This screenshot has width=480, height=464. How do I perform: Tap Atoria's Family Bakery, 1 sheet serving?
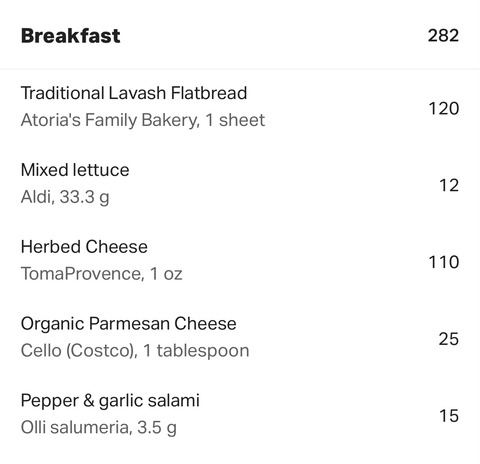click(143, 120)
